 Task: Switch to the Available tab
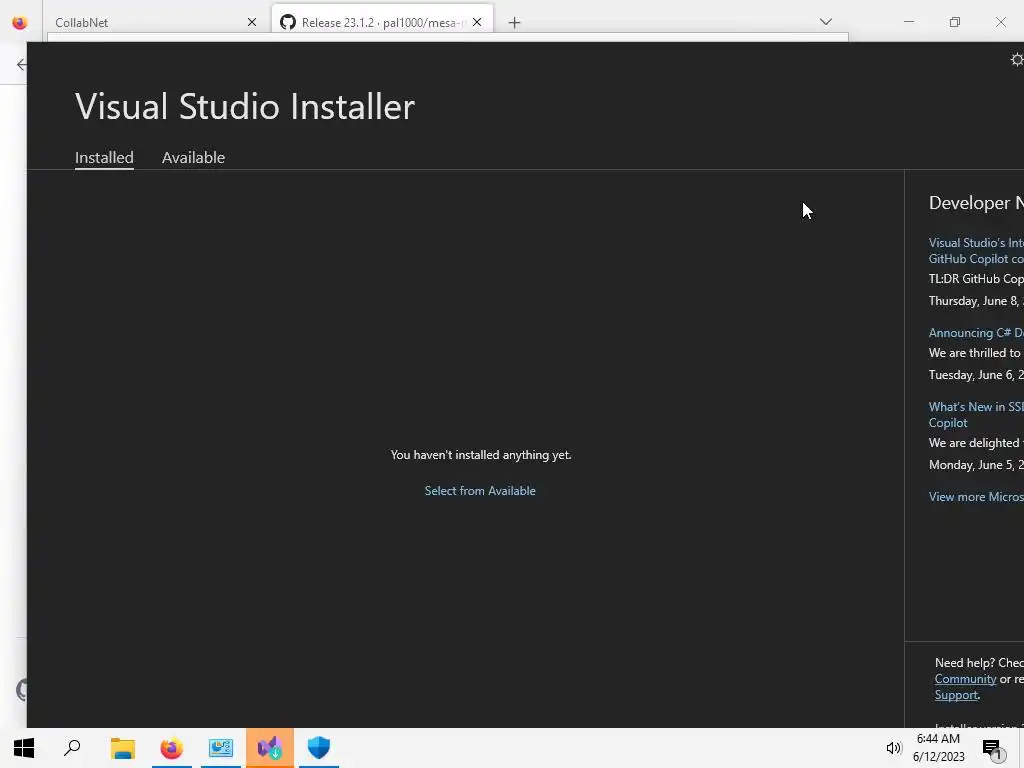click(193, 157)
